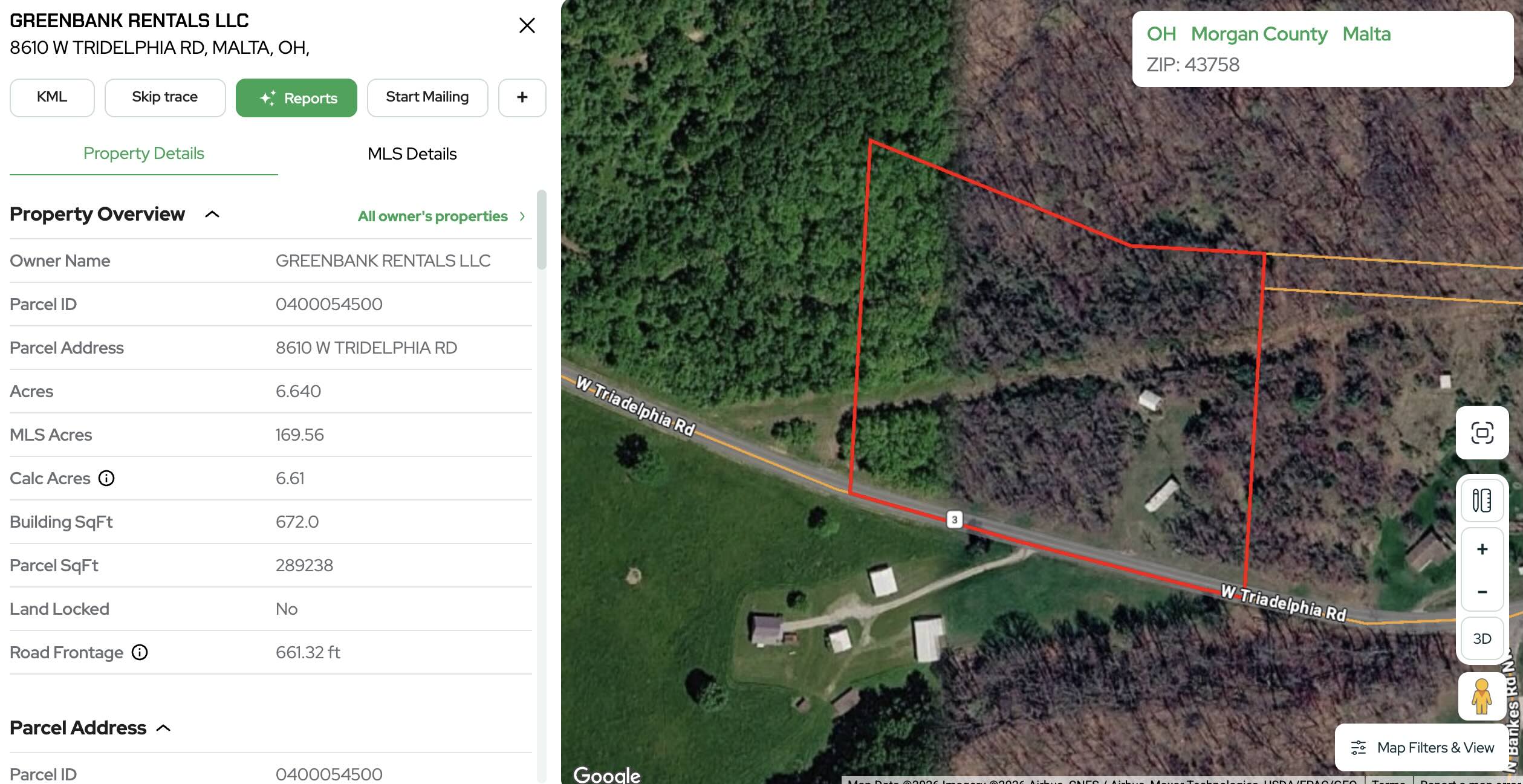Click the plus more-actions button
The width and height of the screenshot is (1523, 784).
522,97
